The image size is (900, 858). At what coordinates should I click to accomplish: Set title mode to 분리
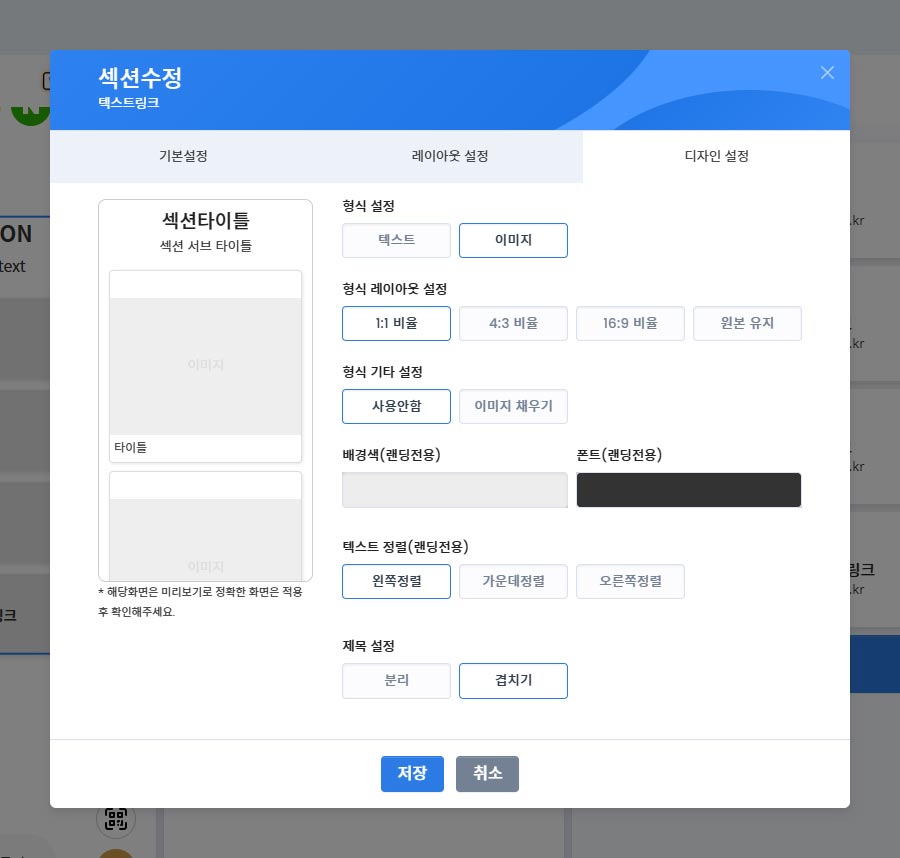click(x=396, y=680)
